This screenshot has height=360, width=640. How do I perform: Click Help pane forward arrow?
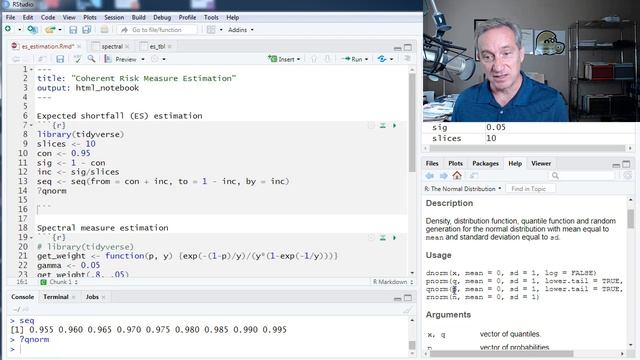pos(444,176)
